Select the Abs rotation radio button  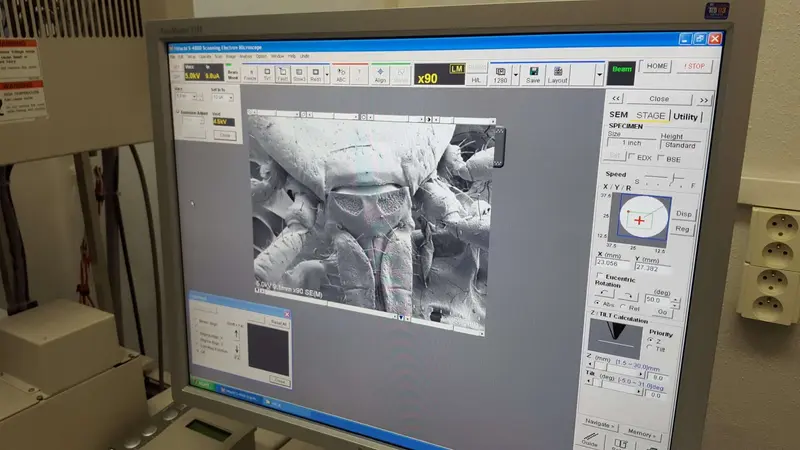[597, 303]
